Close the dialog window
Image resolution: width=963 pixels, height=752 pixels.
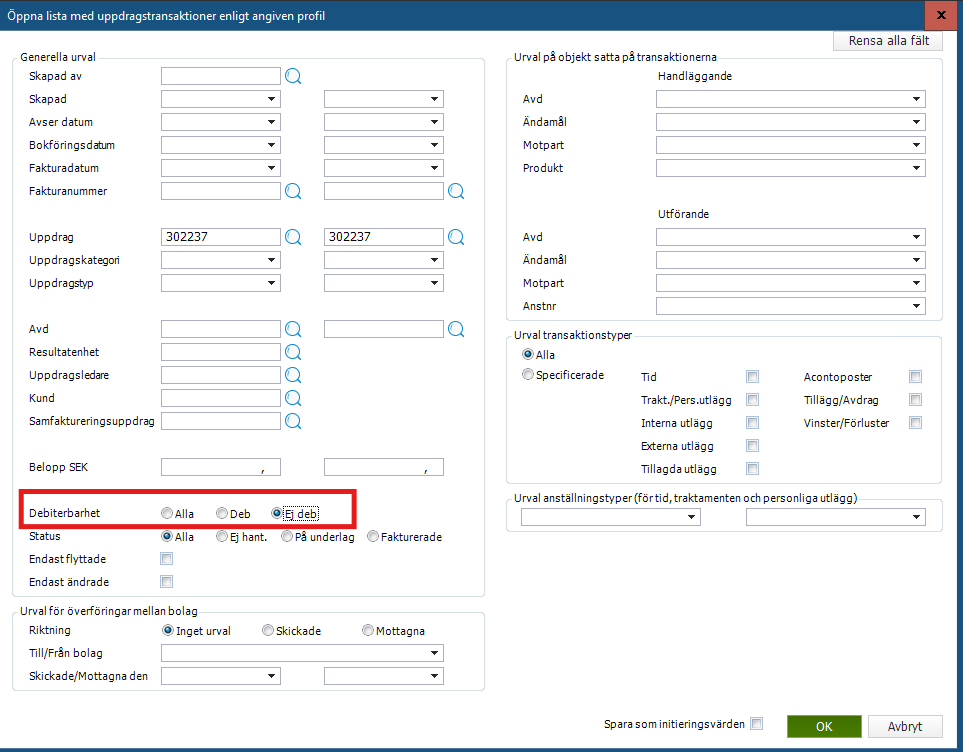(940, 15)
